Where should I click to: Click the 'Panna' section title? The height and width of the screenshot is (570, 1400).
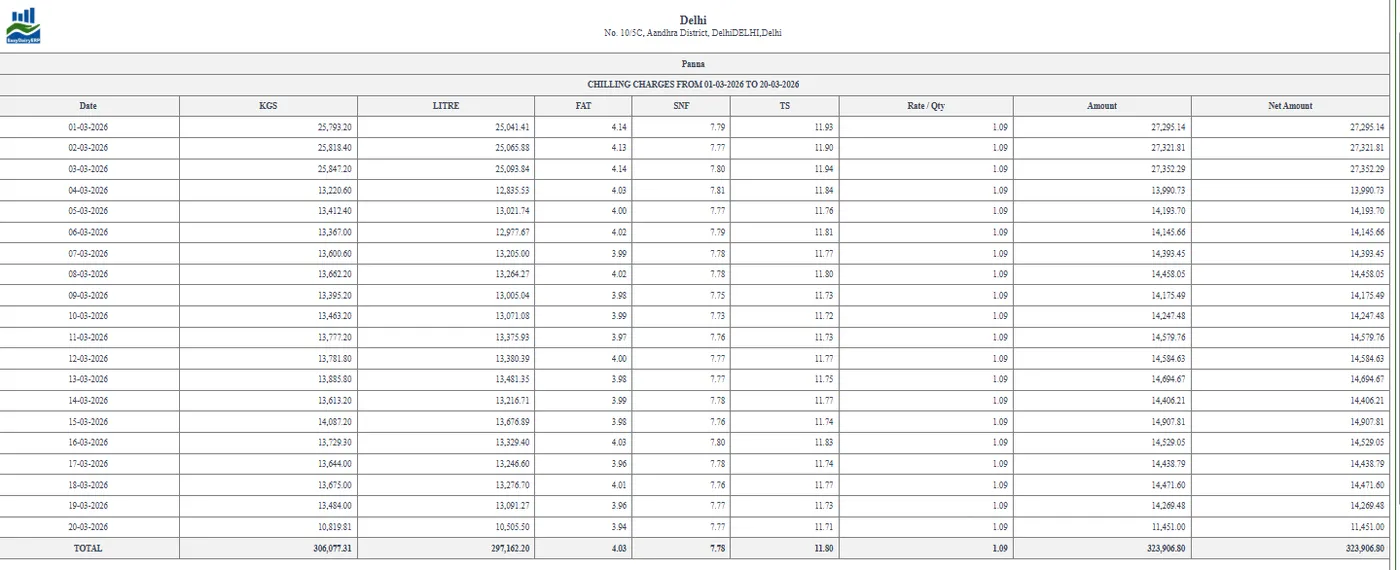[693, 64]
